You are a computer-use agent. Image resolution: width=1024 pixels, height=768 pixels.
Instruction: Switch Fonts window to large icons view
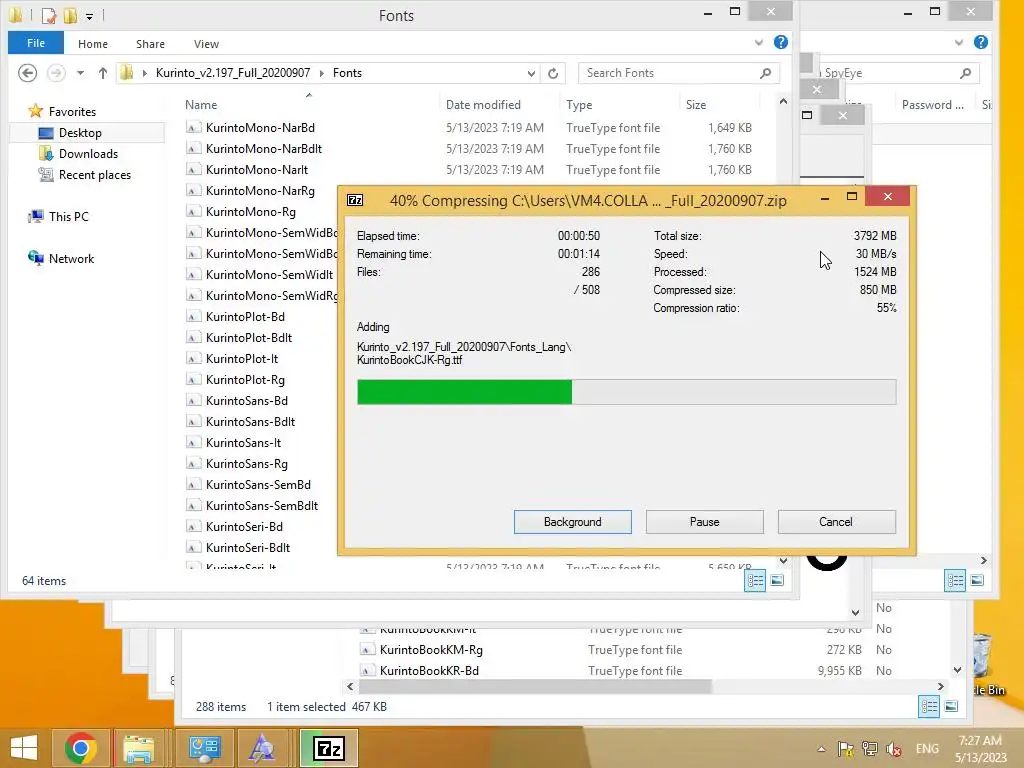click(777, 581)
